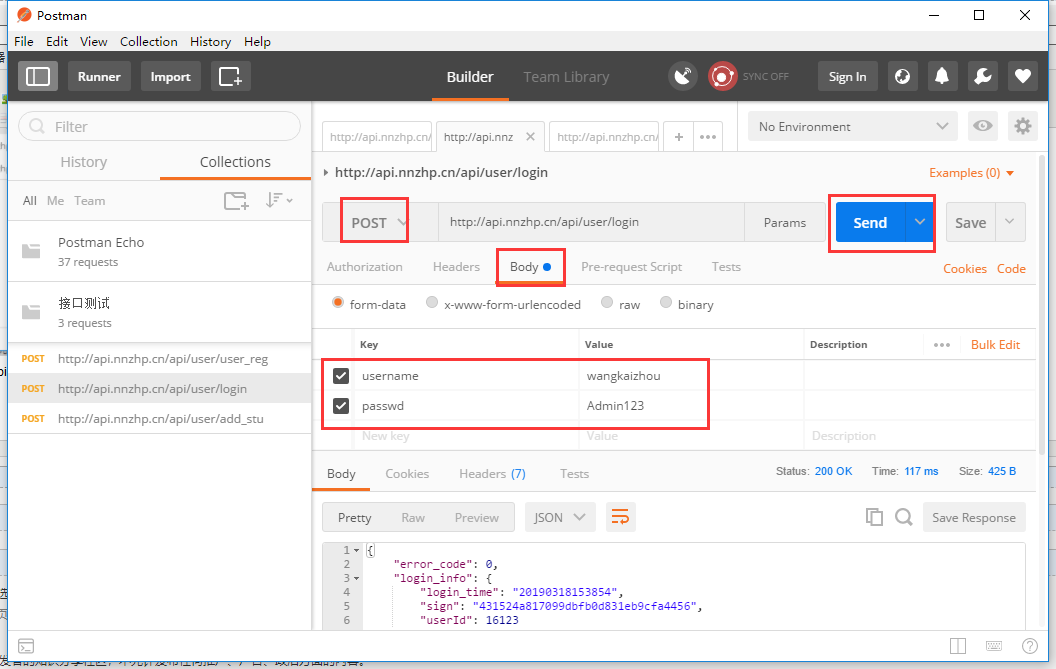Viewport: 1056px width, 669px height.
Task: Click the heart icon in header
Action: pos(1023,76)
